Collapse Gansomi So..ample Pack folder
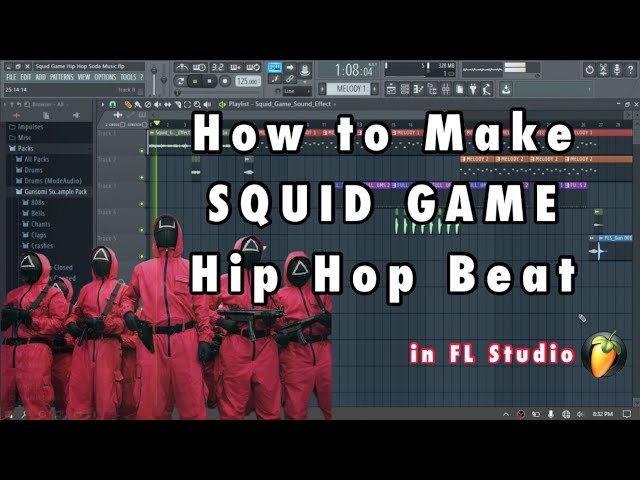This screenshot has width=640, height=480. point(51,191)
